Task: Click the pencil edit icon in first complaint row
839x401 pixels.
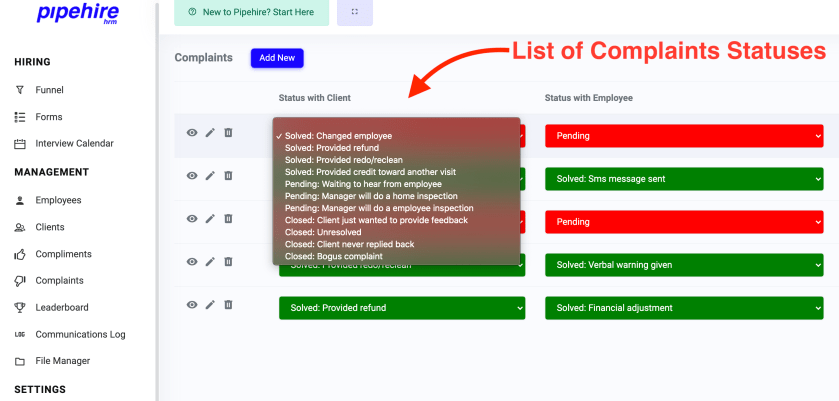Action: click(x=210, y=133)
